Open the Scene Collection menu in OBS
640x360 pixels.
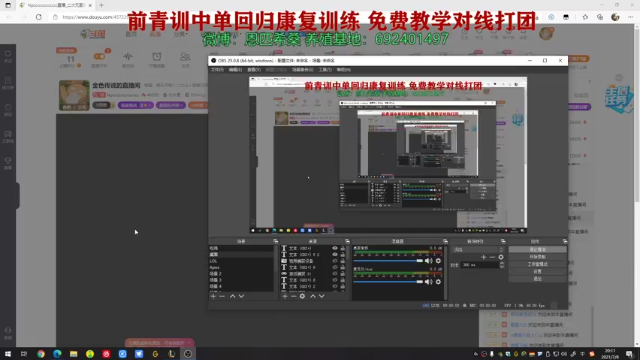302,70
